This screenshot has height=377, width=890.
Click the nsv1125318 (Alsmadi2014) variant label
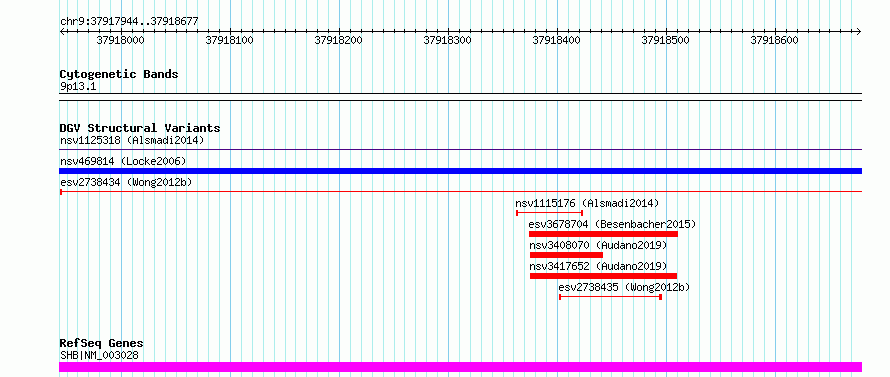132,140
